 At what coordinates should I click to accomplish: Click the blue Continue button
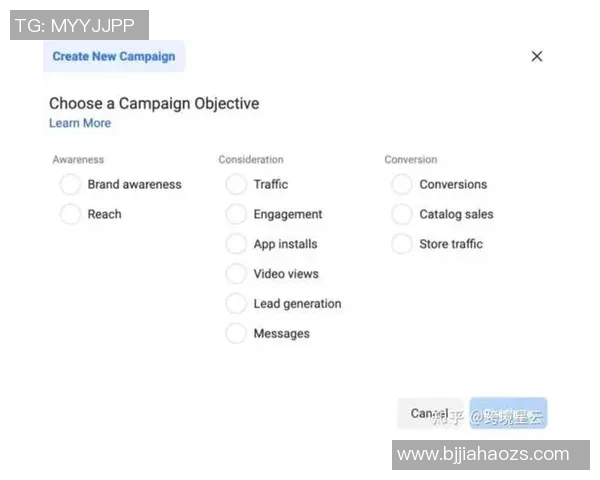508,413
